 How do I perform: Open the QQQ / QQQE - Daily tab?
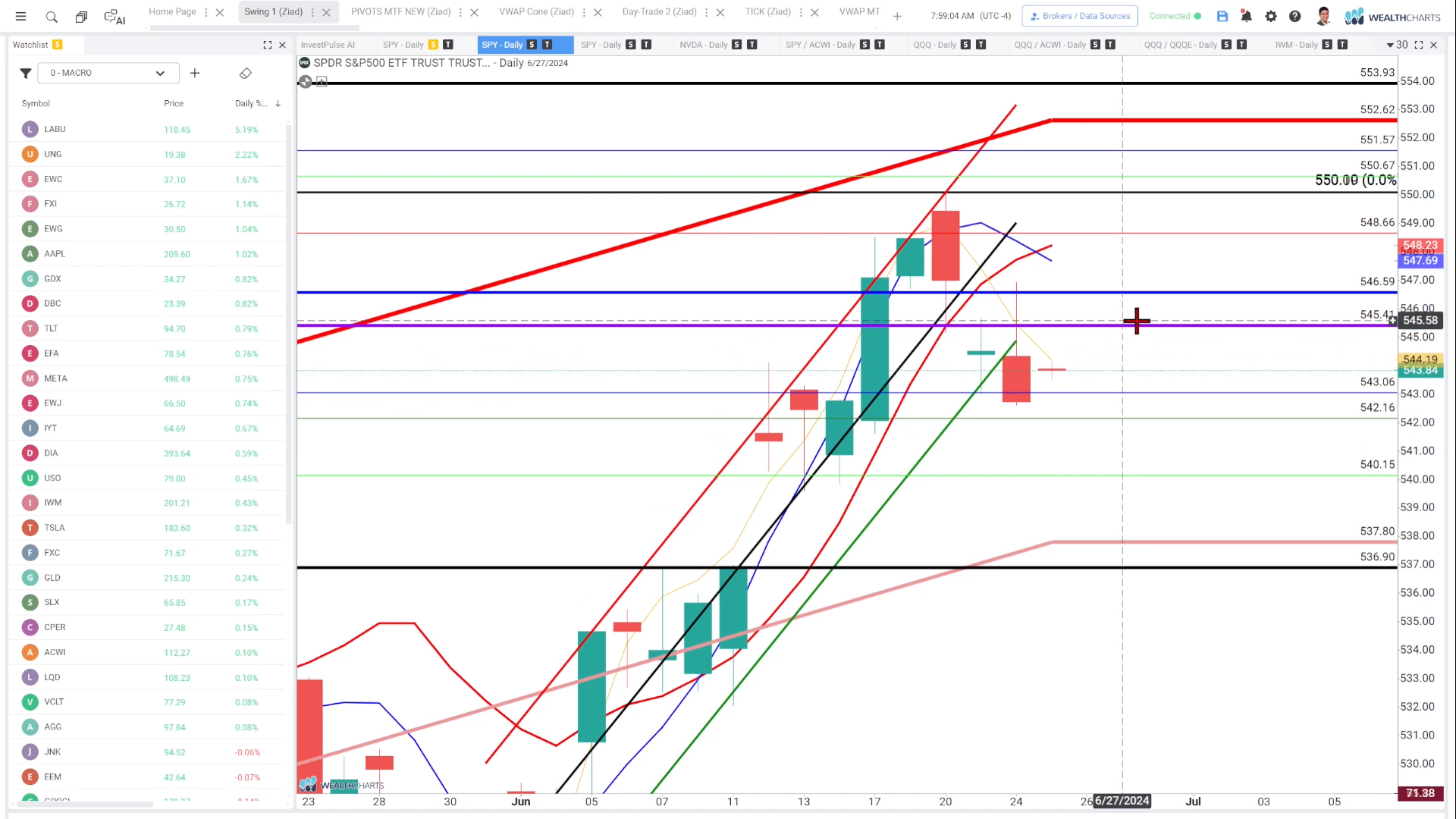coord(1180,45)
